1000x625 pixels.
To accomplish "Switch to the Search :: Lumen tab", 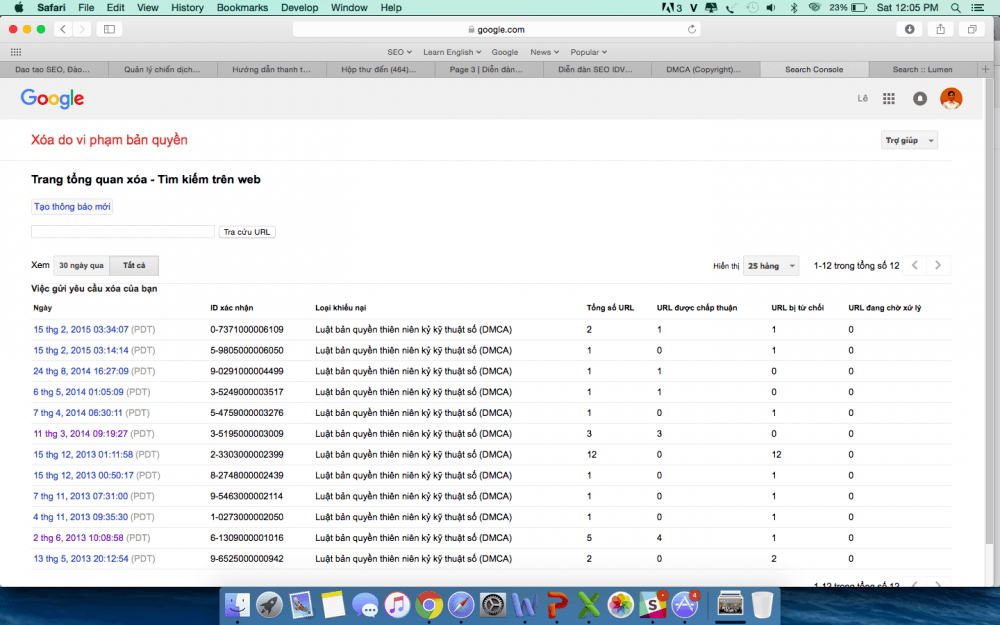I will point(922,70).
